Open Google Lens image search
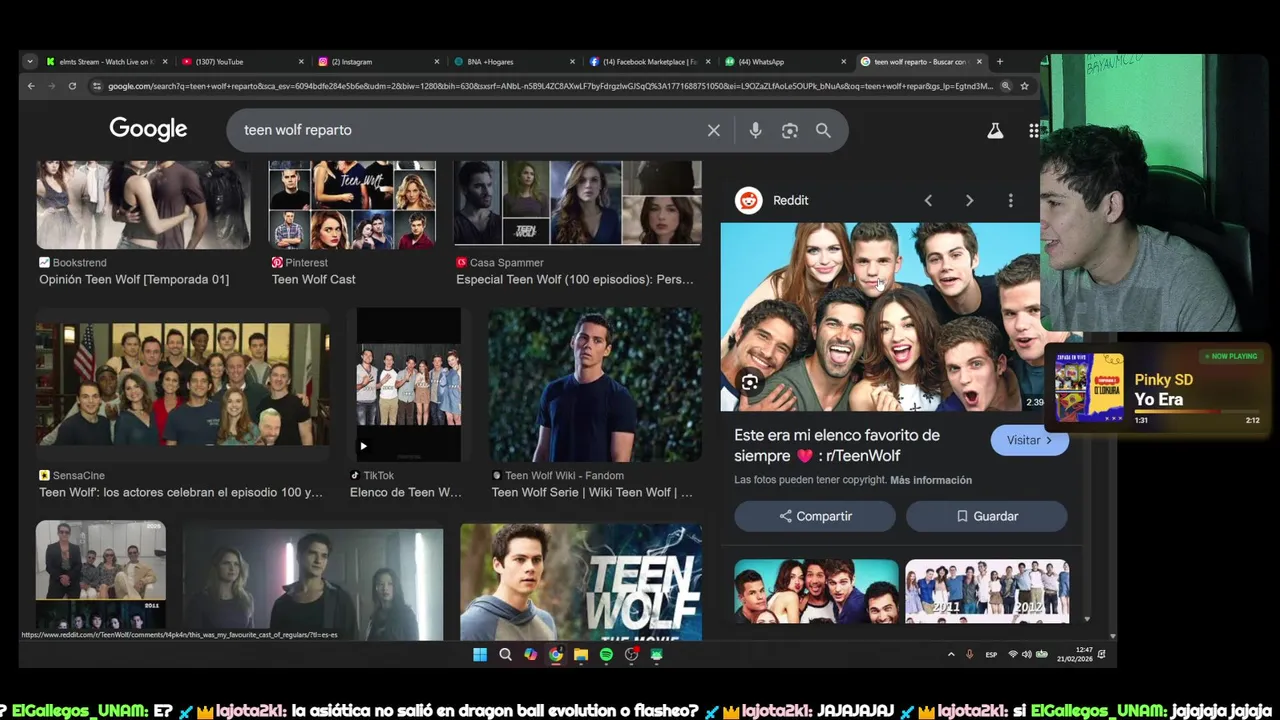 790,130
